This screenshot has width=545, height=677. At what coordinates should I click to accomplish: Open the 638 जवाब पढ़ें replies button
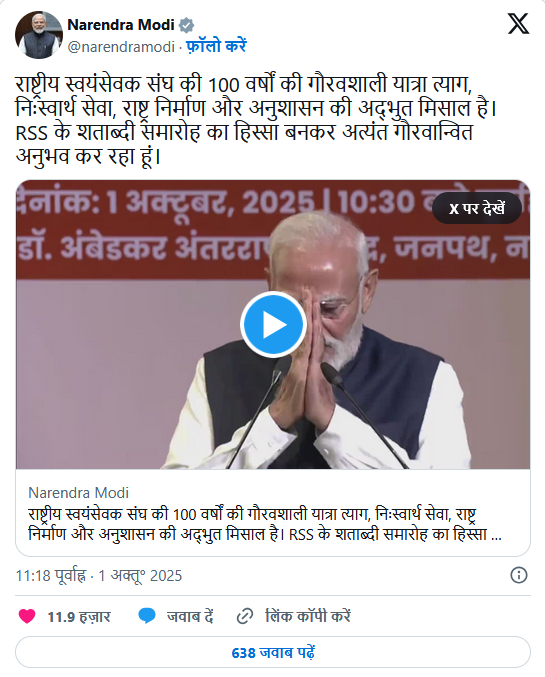[273, 652]
